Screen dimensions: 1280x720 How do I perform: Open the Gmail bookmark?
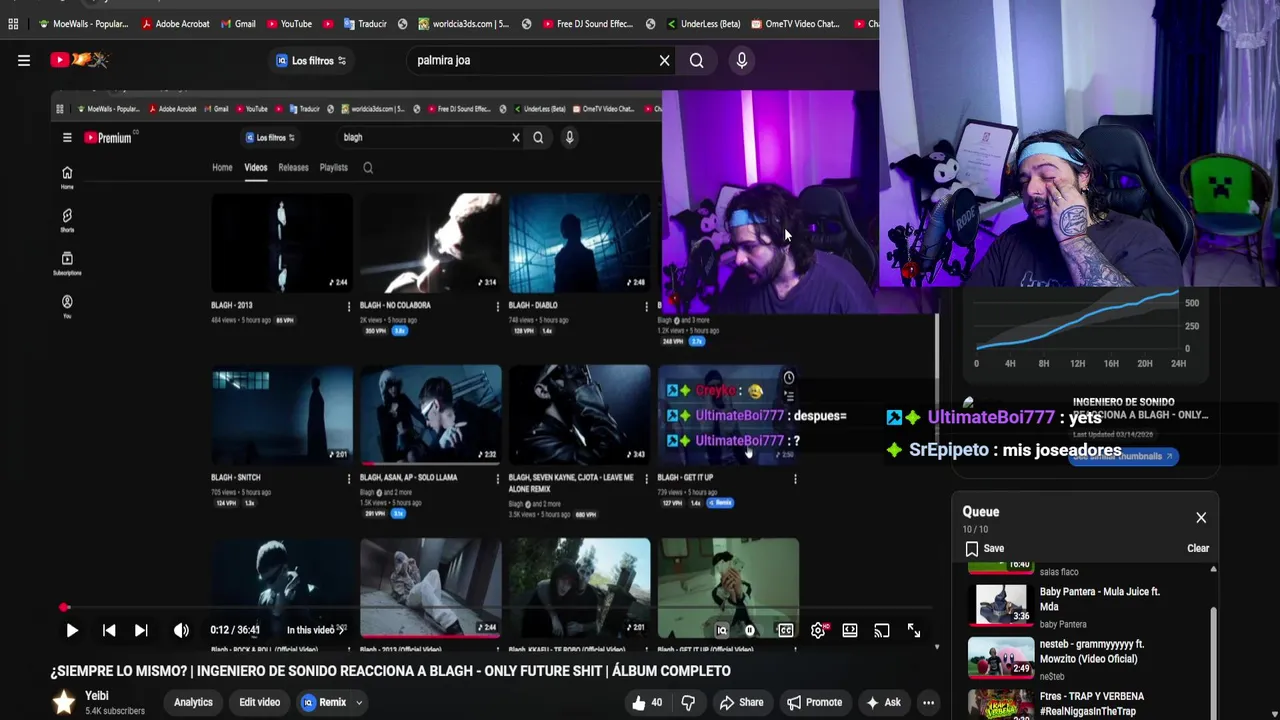(x=238, y=24)
